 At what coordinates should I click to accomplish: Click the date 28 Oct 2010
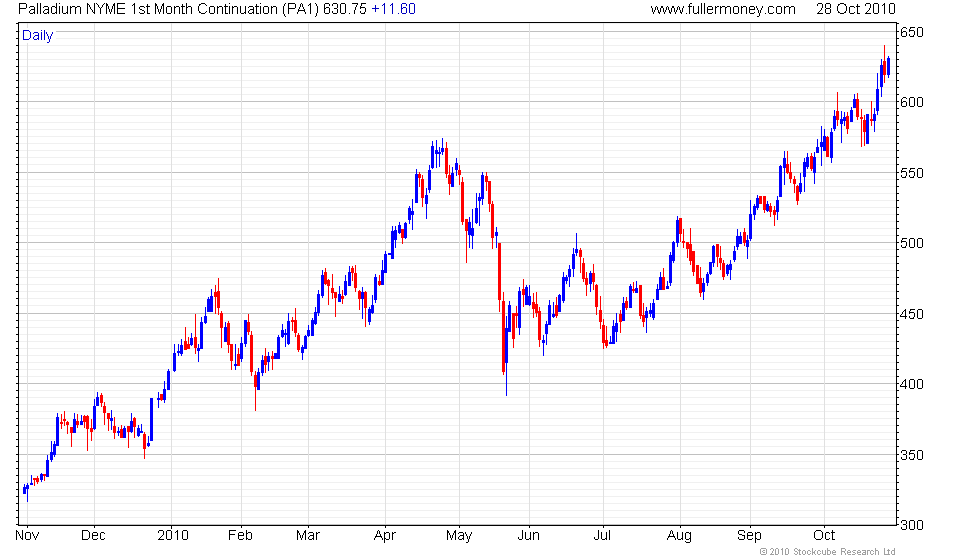point(856,9)
